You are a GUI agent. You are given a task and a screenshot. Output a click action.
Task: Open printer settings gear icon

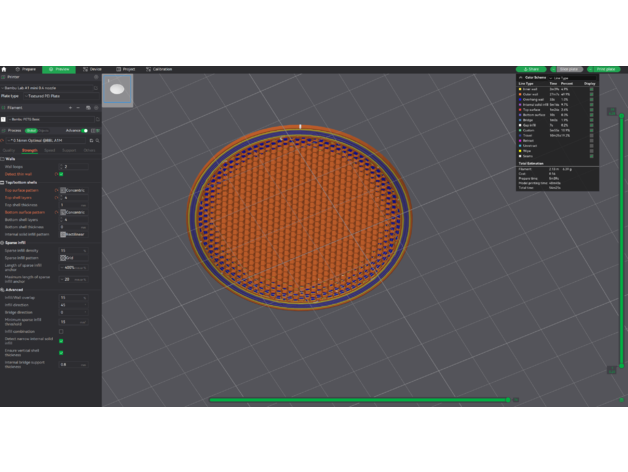(95, 76)
